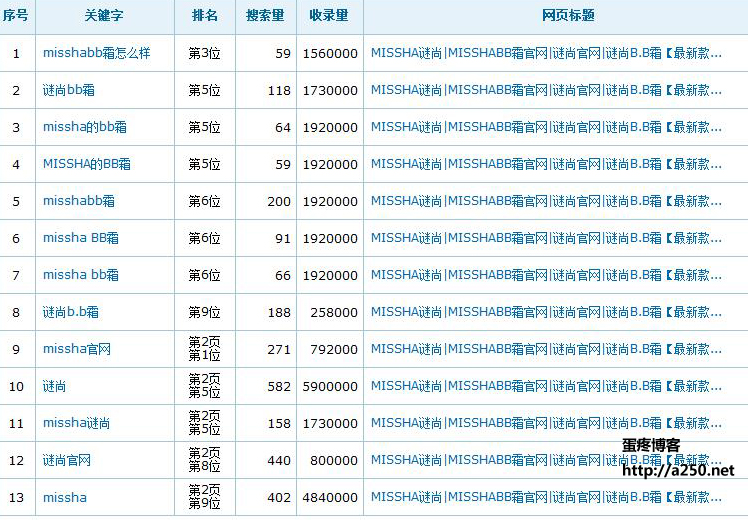Open keyword link missha BB霜 in row 6

81,238
